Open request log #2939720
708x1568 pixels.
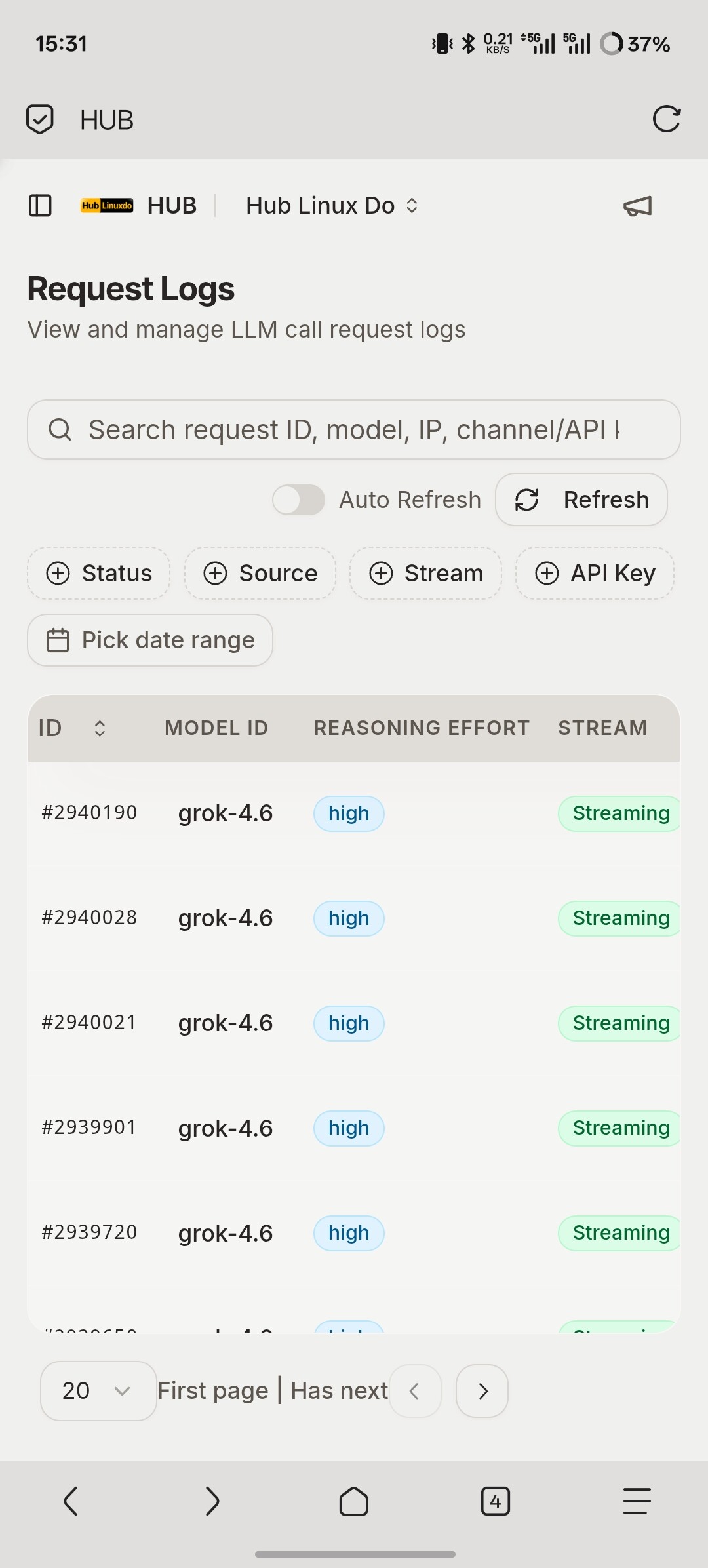tap(89, 1232)
